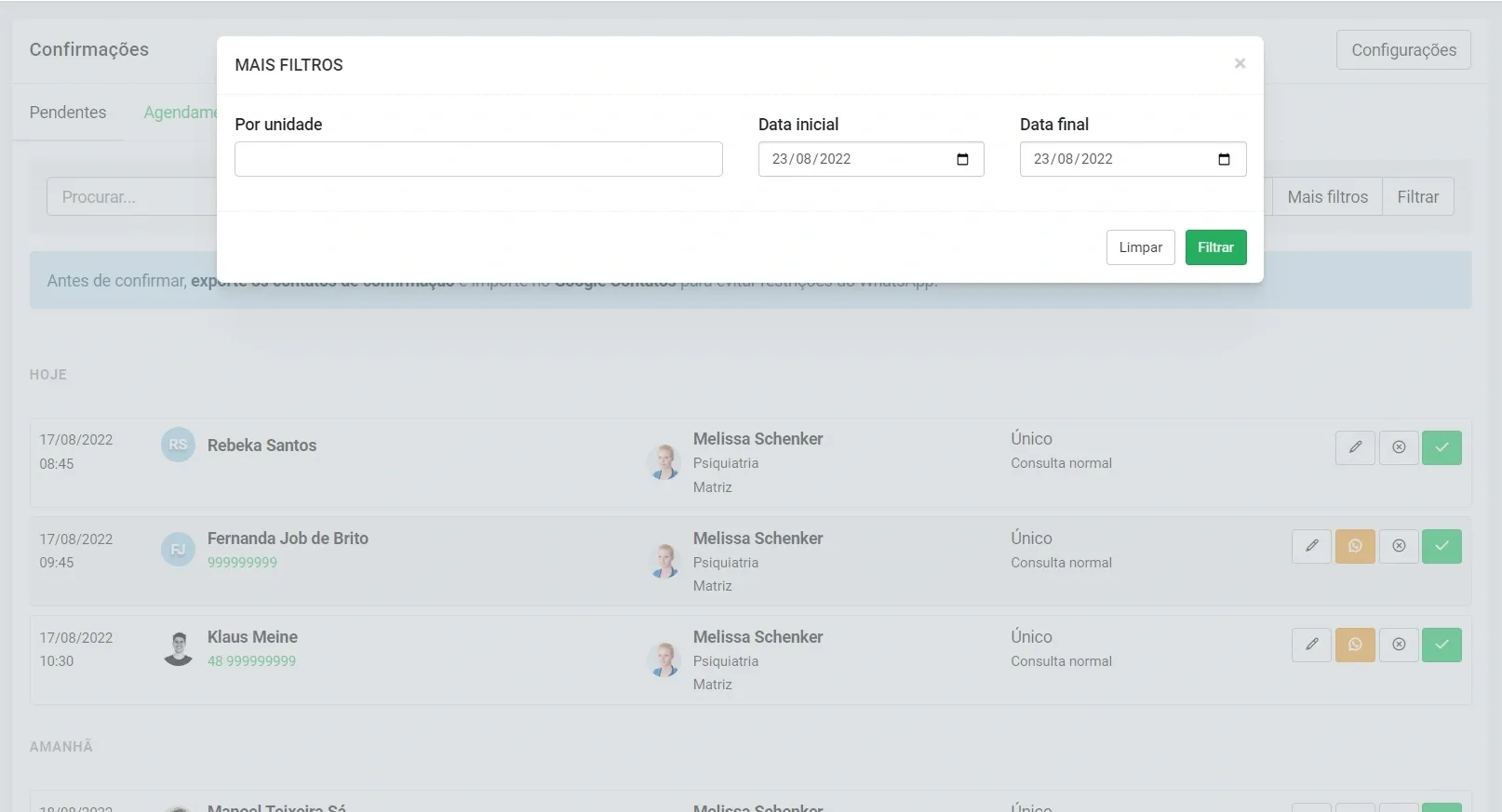The image size is (1502, 812).
Task: Click the Data final date field
Action: [1133, 159]
